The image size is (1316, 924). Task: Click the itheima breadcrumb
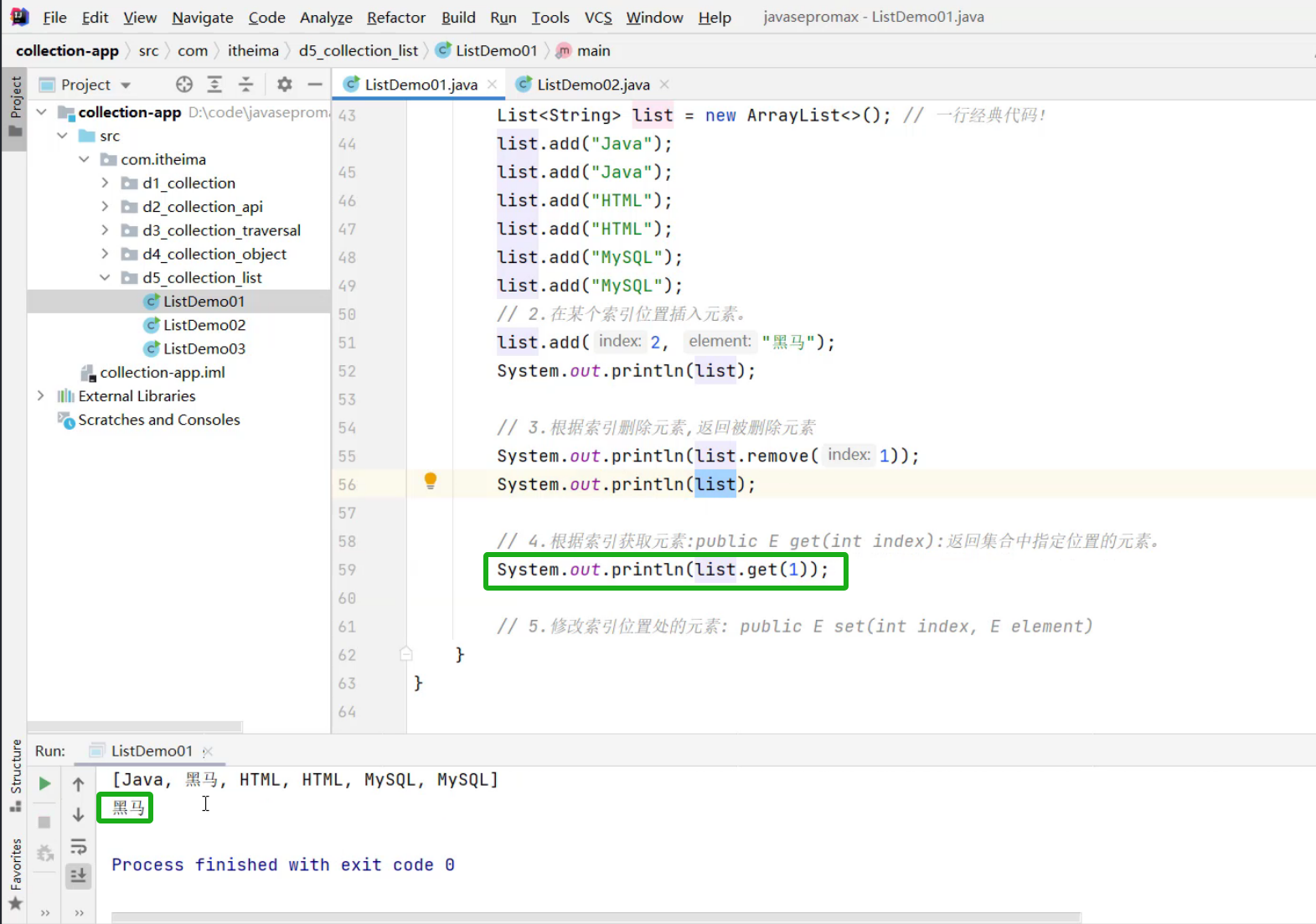click(253, 50)
